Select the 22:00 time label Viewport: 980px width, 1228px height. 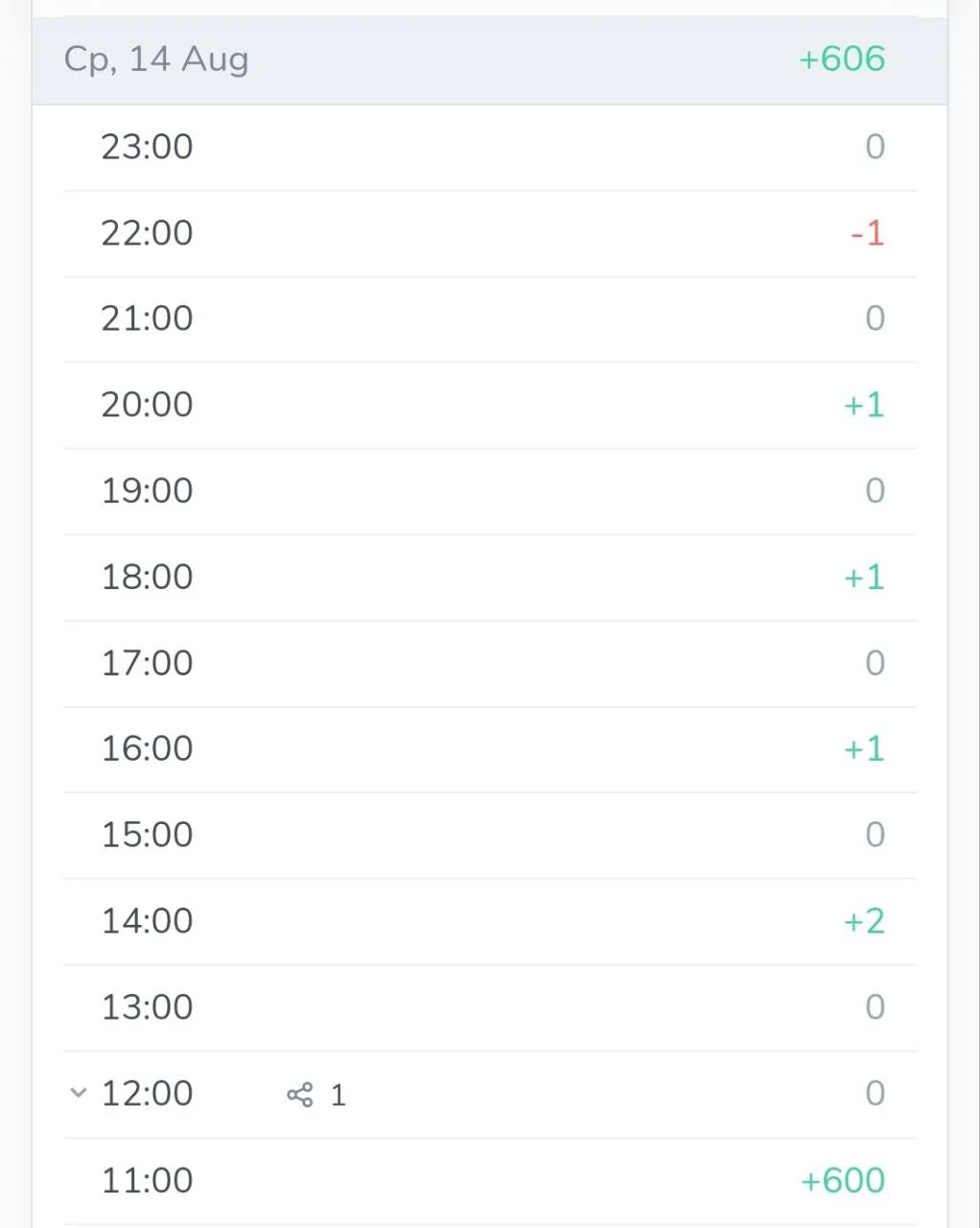coord(147,233)
